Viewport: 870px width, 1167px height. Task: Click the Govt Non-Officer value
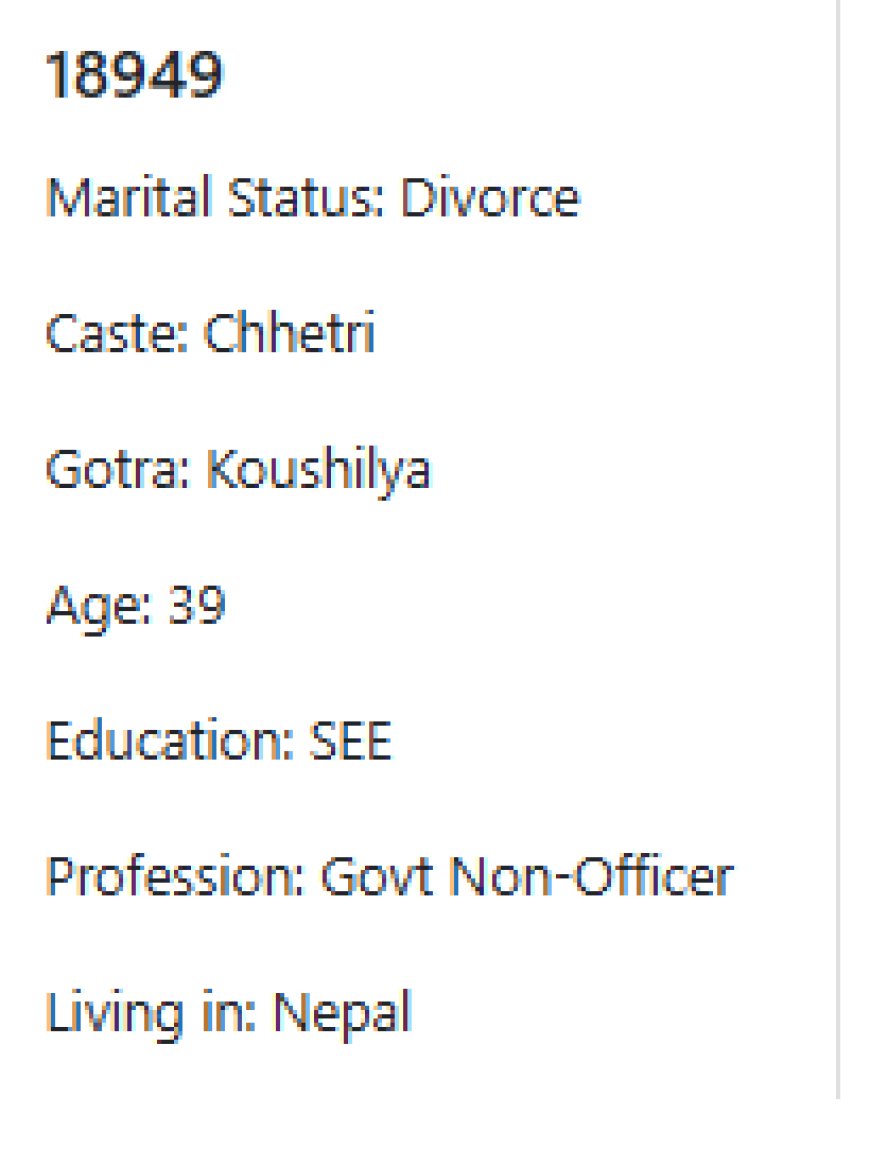coord(527,876)
